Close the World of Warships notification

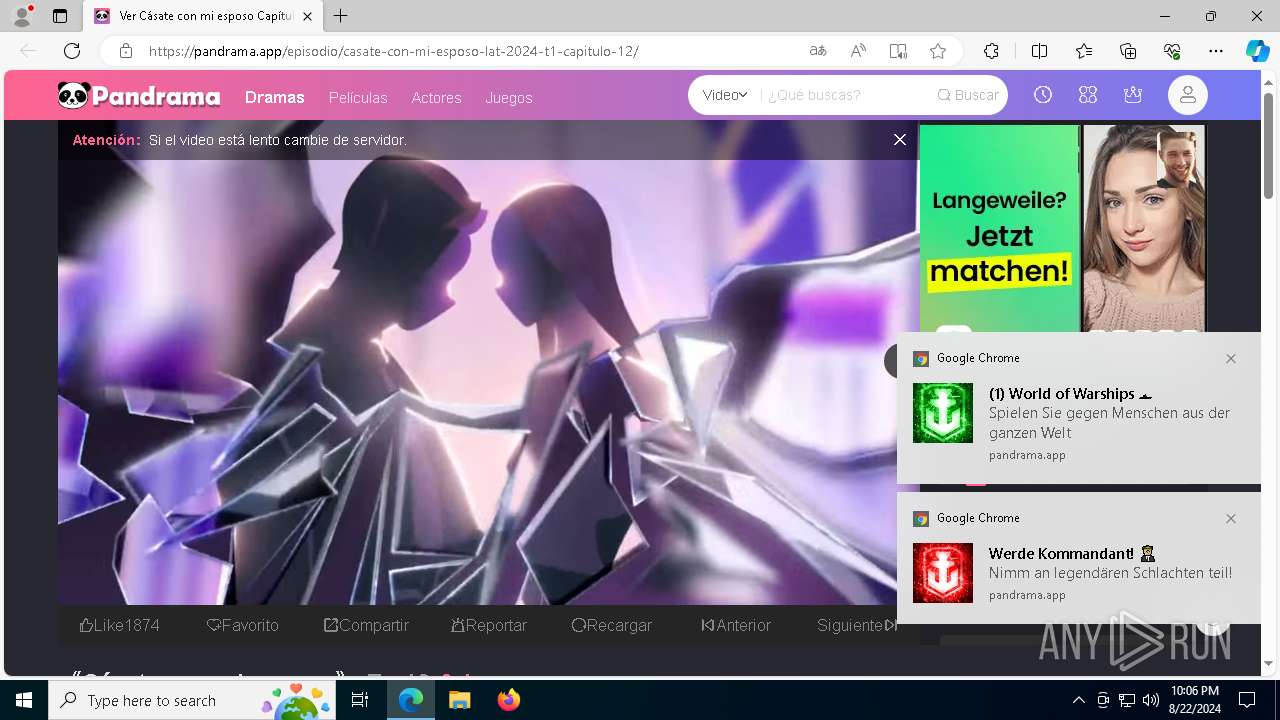1231,358
